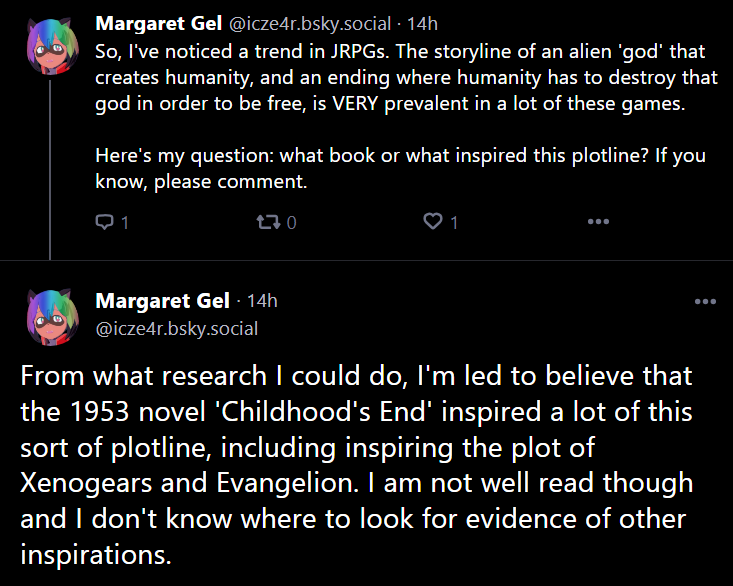This screenshot has width=733, height=586.
Task: Toggle the heart like icon
Action: 433,221
